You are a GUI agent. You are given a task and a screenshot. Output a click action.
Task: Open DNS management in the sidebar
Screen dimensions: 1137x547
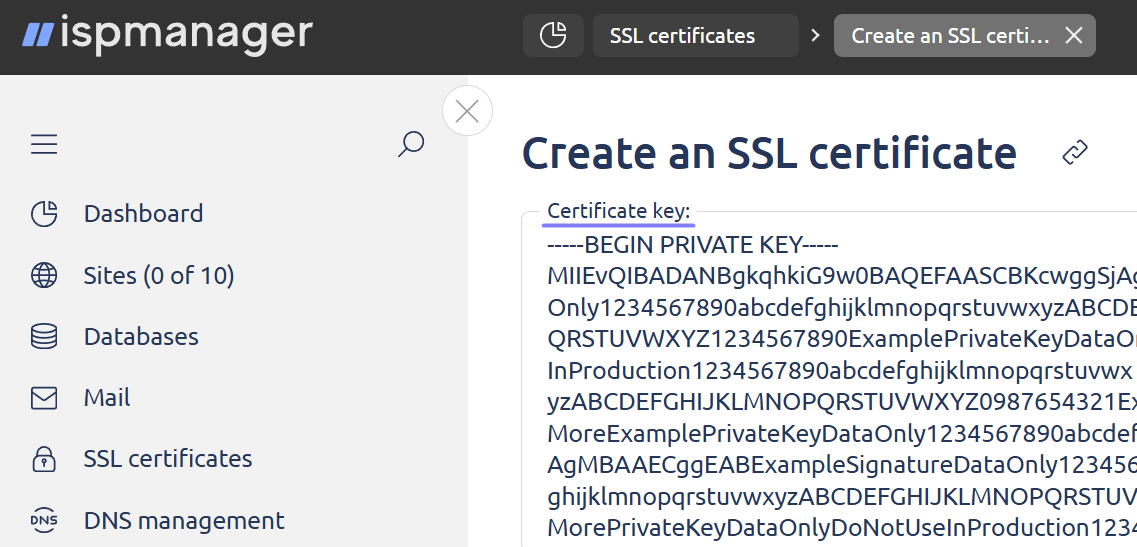184,520
